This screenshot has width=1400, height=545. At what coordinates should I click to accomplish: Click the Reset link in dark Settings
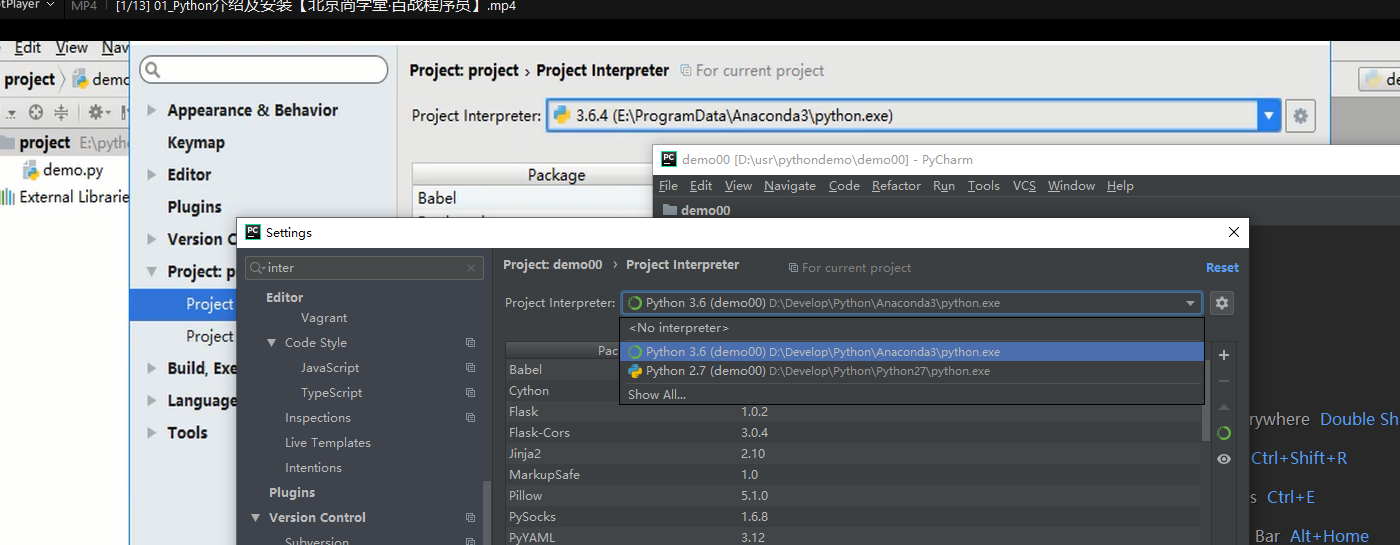pos(1222,268)
